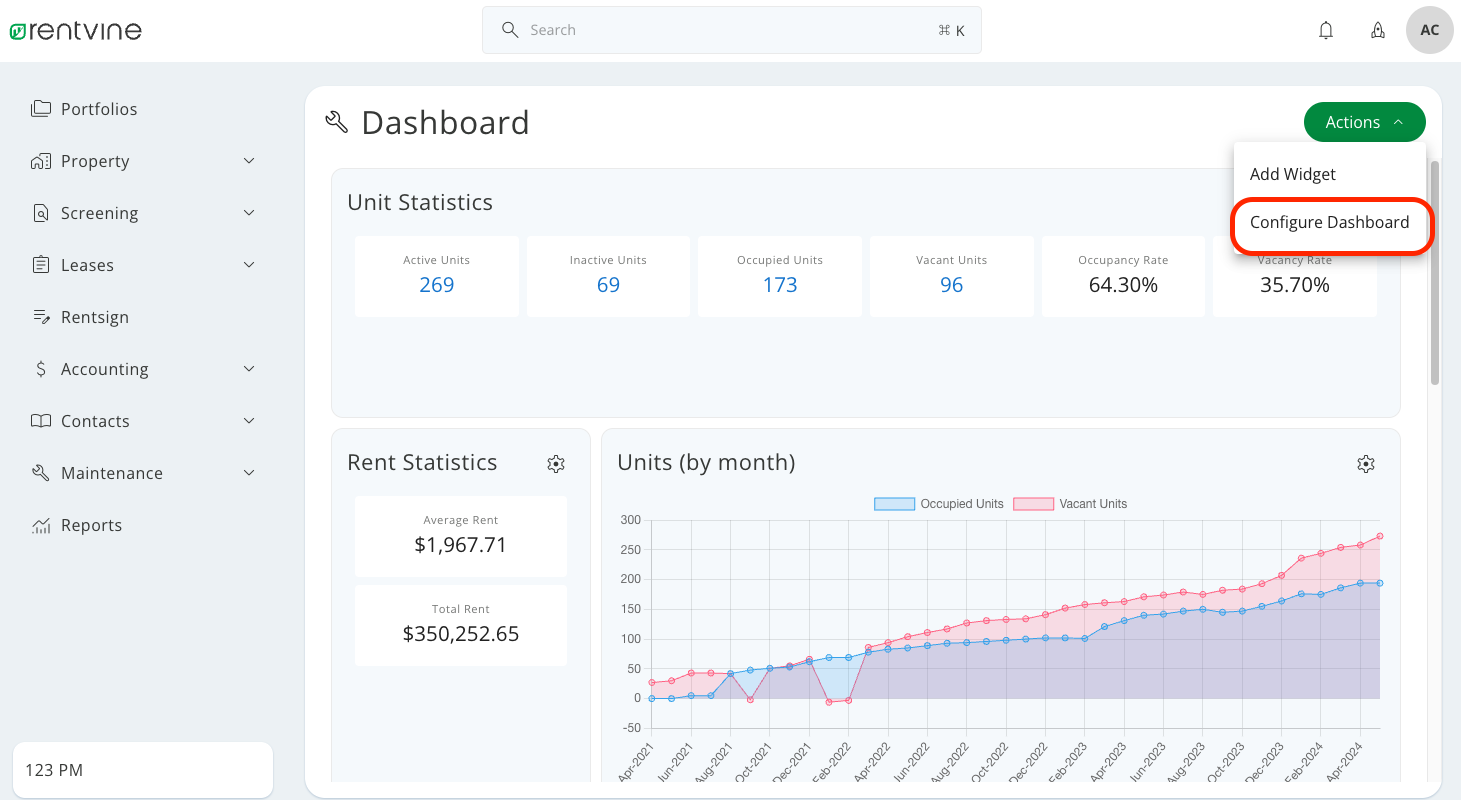Screen dimensions: 1461x800
Task: Select the Portfolios icon in the sidebar
Action: coord(40,108)
